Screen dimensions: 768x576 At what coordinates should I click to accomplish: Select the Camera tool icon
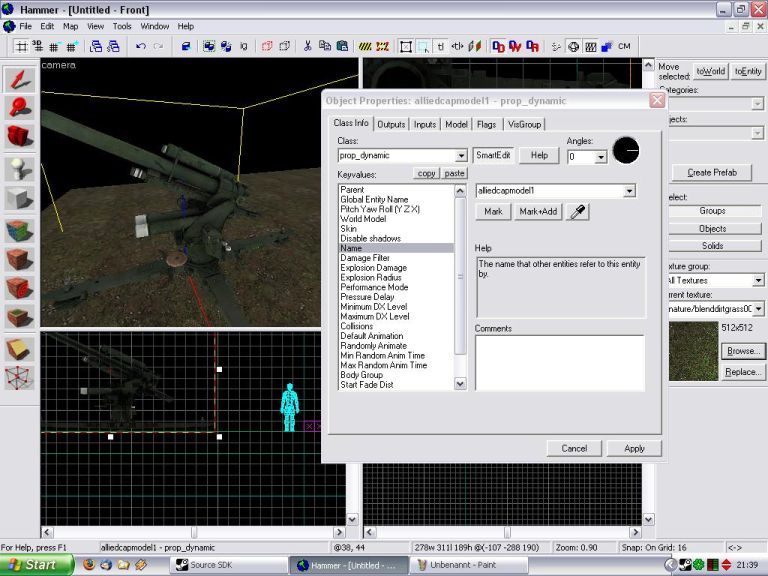(x=19, y=137)
